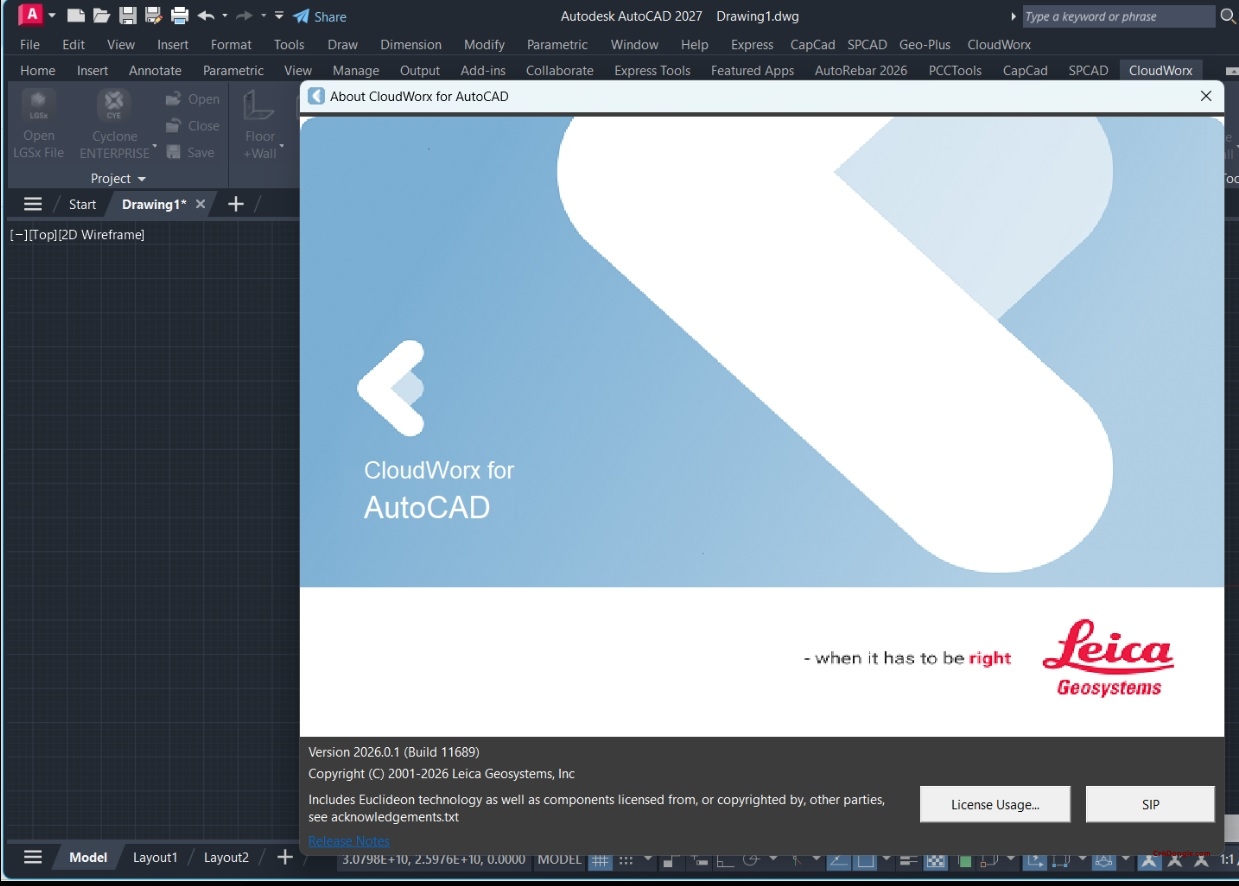Close the Drawing1 file tab
The height and width of the screenshot is (886, 1239).
[200, 204]
